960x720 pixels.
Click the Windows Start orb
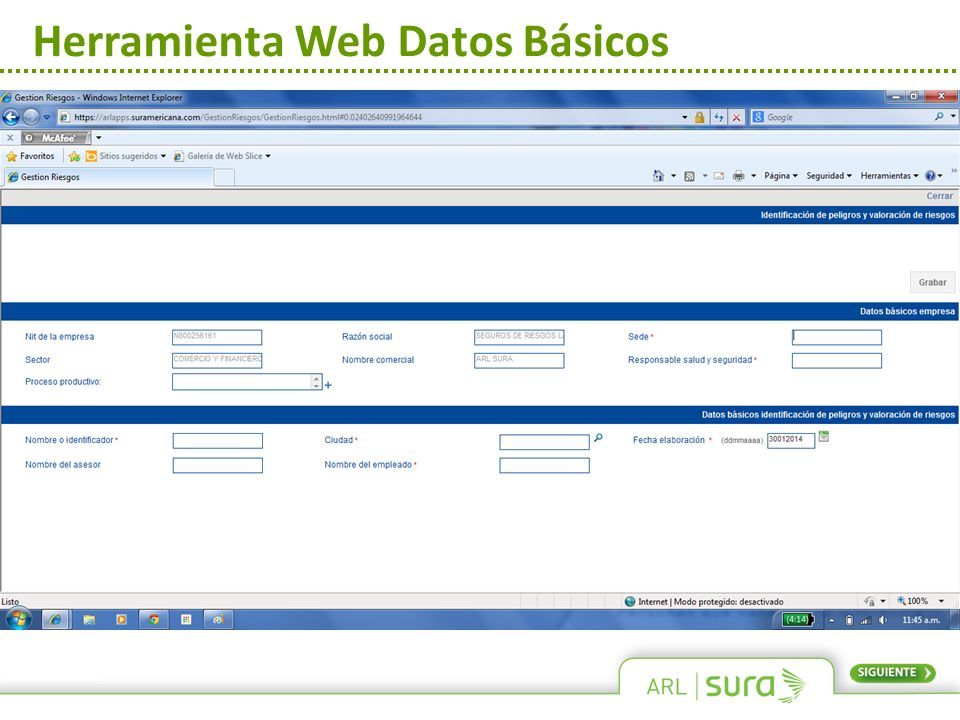click(x=18, y=619)
